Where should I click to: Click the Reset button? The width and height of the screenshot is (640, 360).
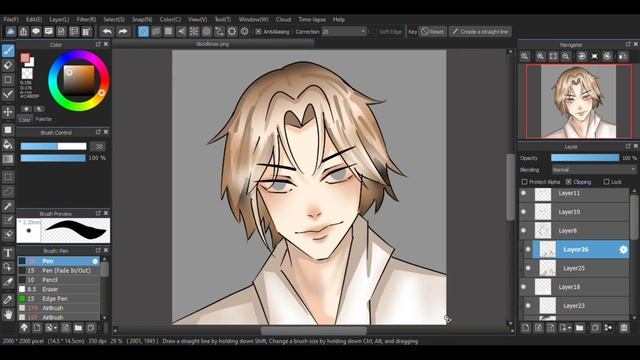(433, 31)
